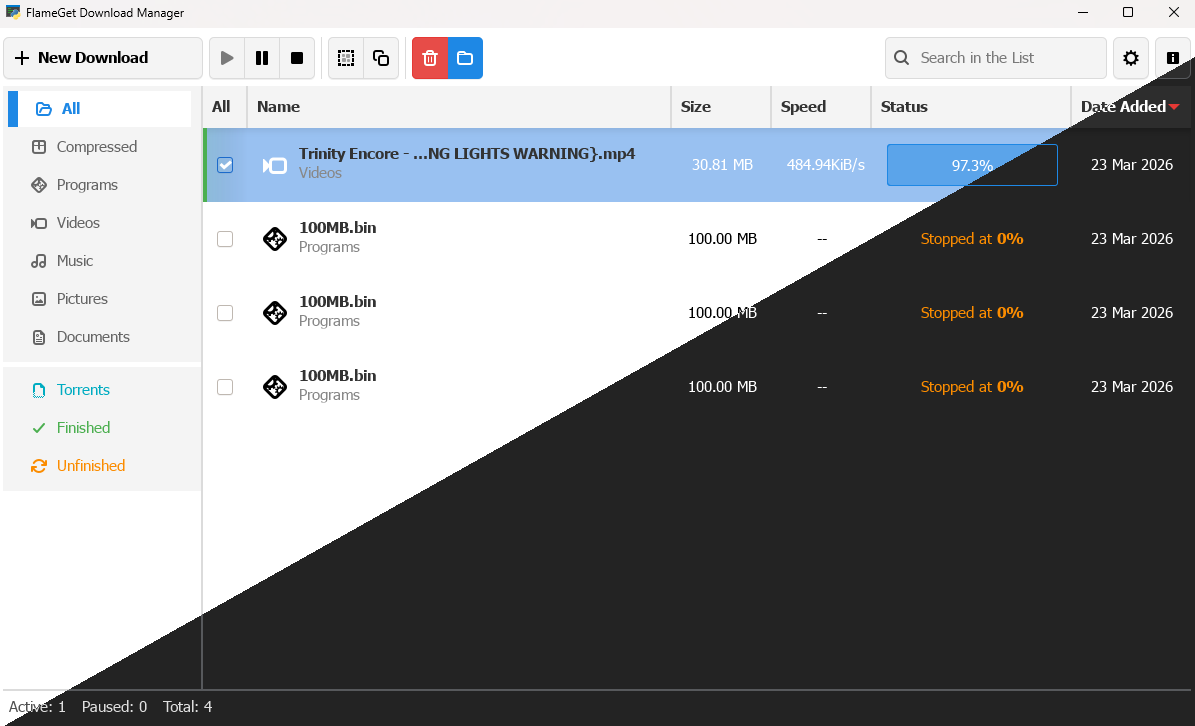Viewport: 1195px width, 726px height.
Task: Resume the selected download
Action: (x=226, y=58)
